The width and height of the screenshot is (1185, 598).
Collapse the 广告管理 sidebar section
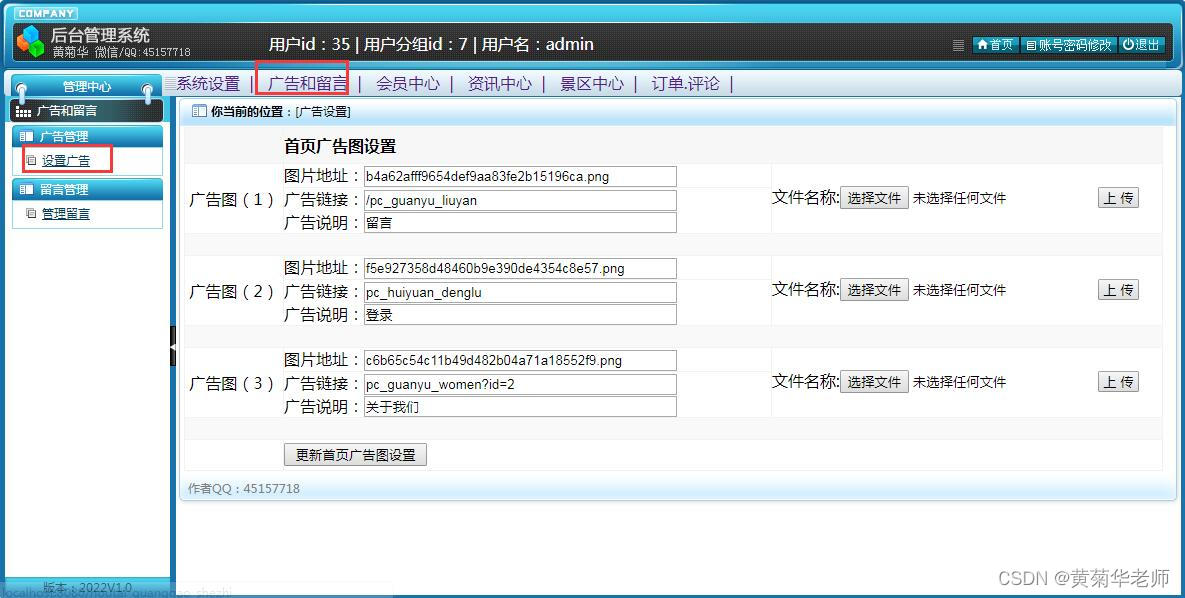pyautogui.click(x=88, y=136)
